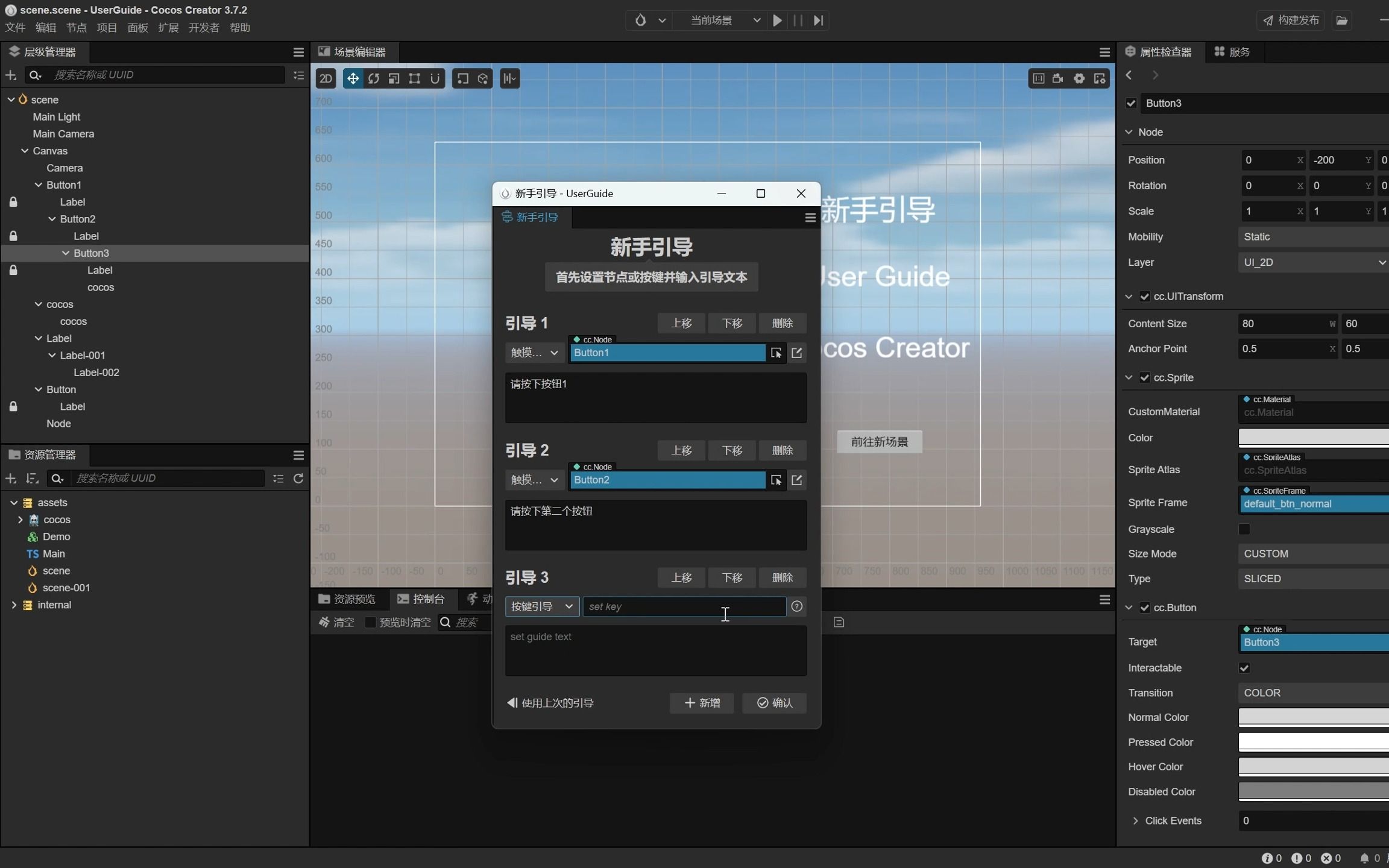The image size is (1389, 868).
Task: Unlock the Label under Button
Action: pyautogui.click(x=13, y=406)
